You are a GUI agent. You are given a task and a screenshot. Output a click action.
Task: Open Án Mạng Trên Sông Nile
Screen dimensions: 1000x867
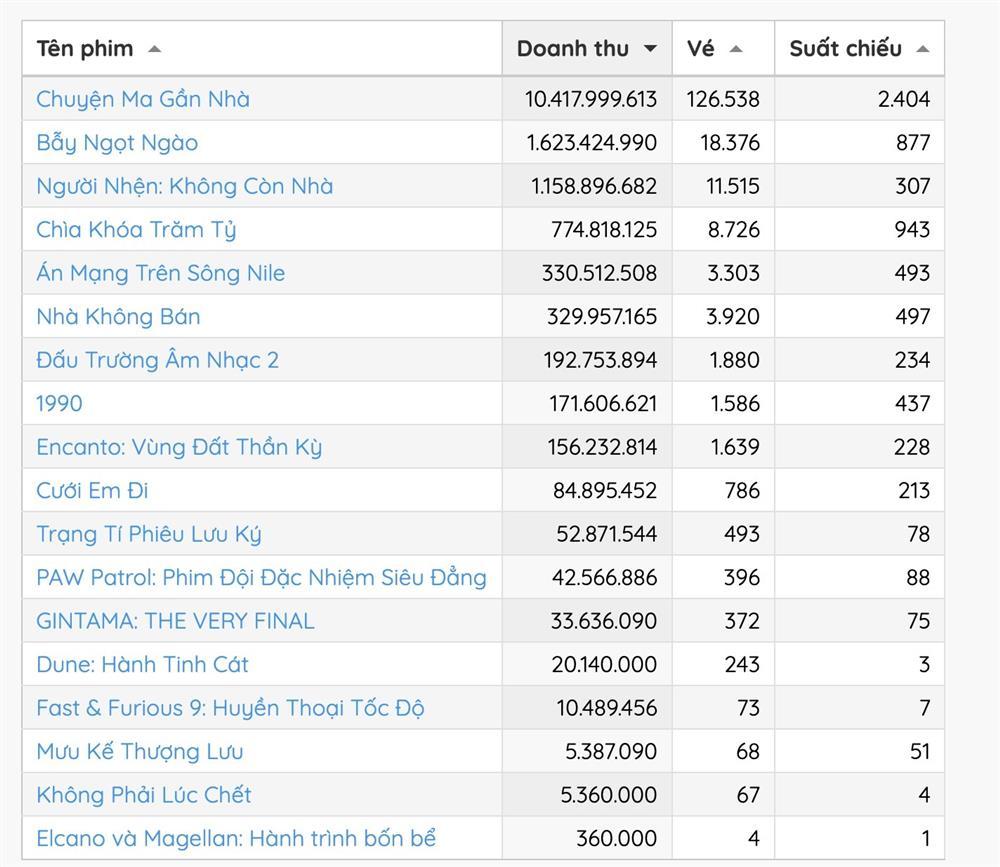[160, 273]
